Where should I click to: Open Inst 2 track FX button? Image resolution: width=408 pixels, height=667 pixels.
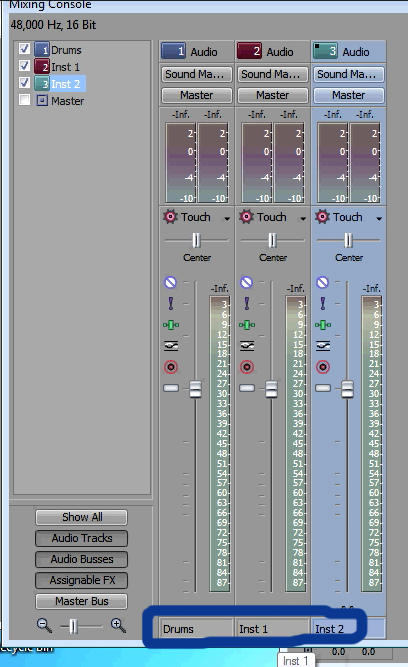(323, 325)
